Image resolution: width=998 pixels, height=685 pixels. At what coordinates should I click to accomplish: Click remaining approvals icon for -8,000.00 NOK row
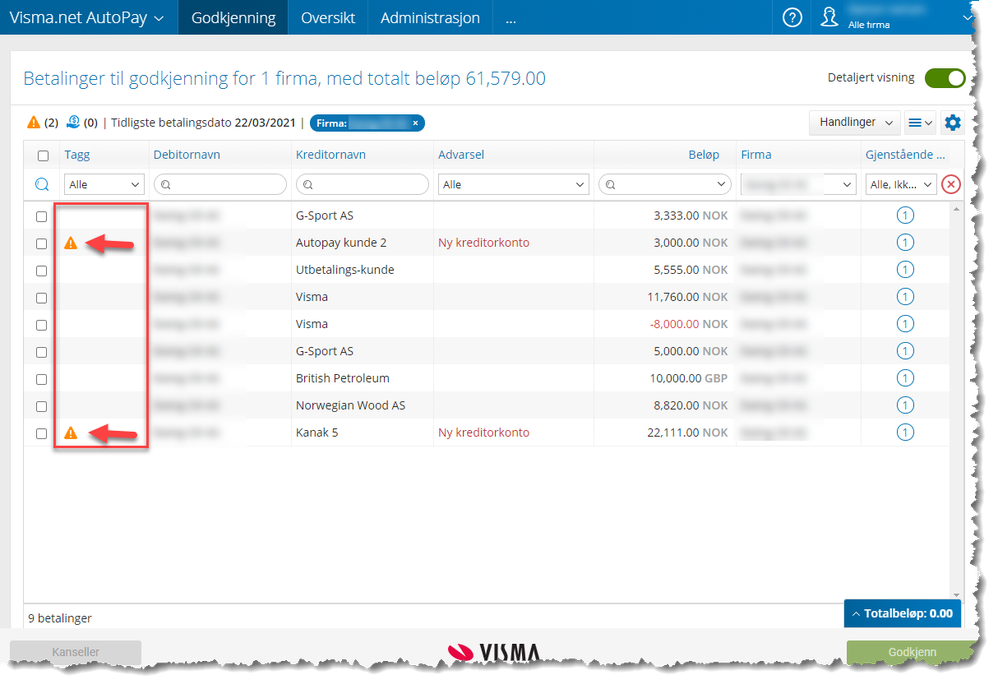905,324
